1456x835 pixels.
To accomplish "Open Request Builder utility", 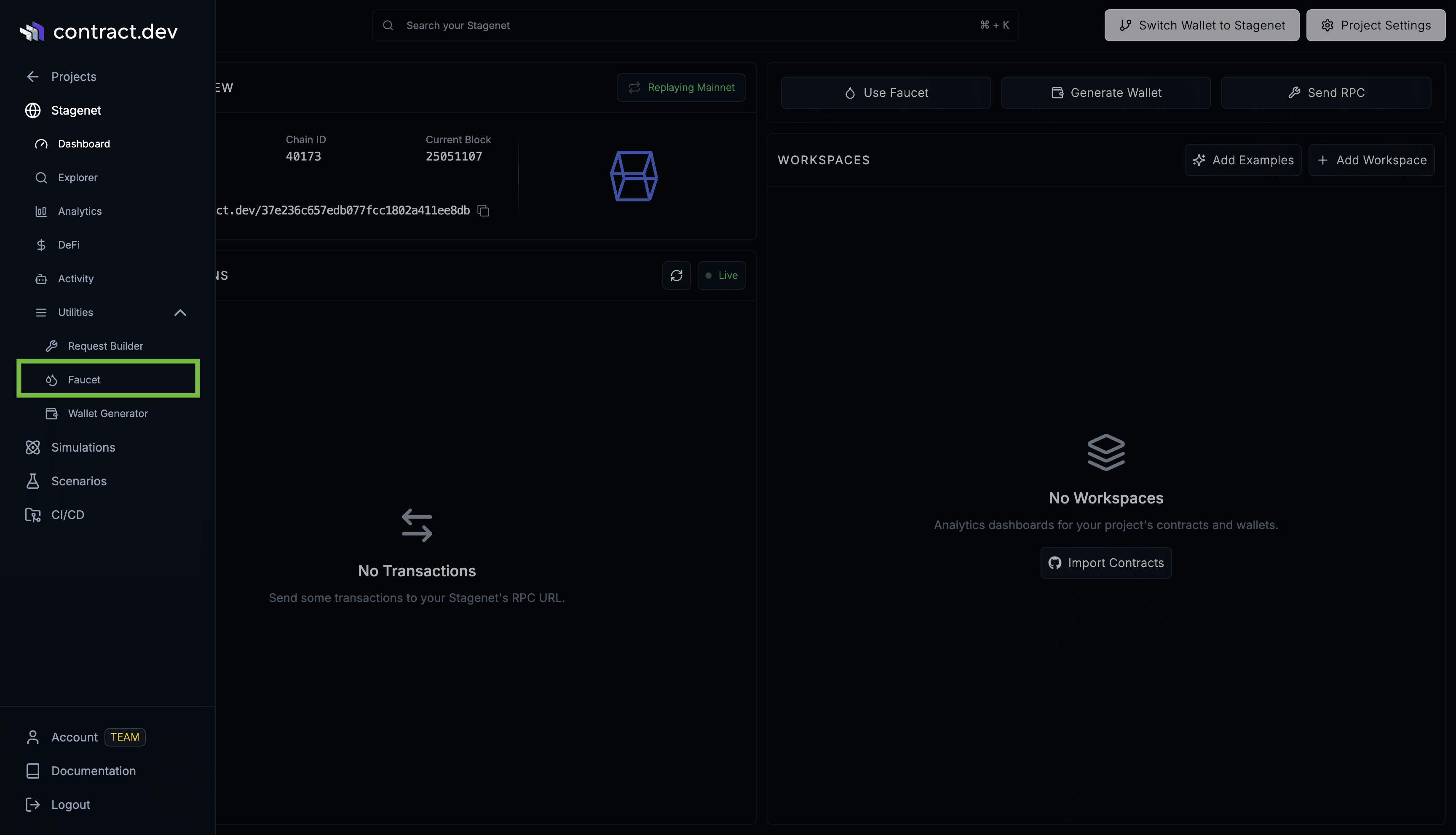I will tap(105, 346).
